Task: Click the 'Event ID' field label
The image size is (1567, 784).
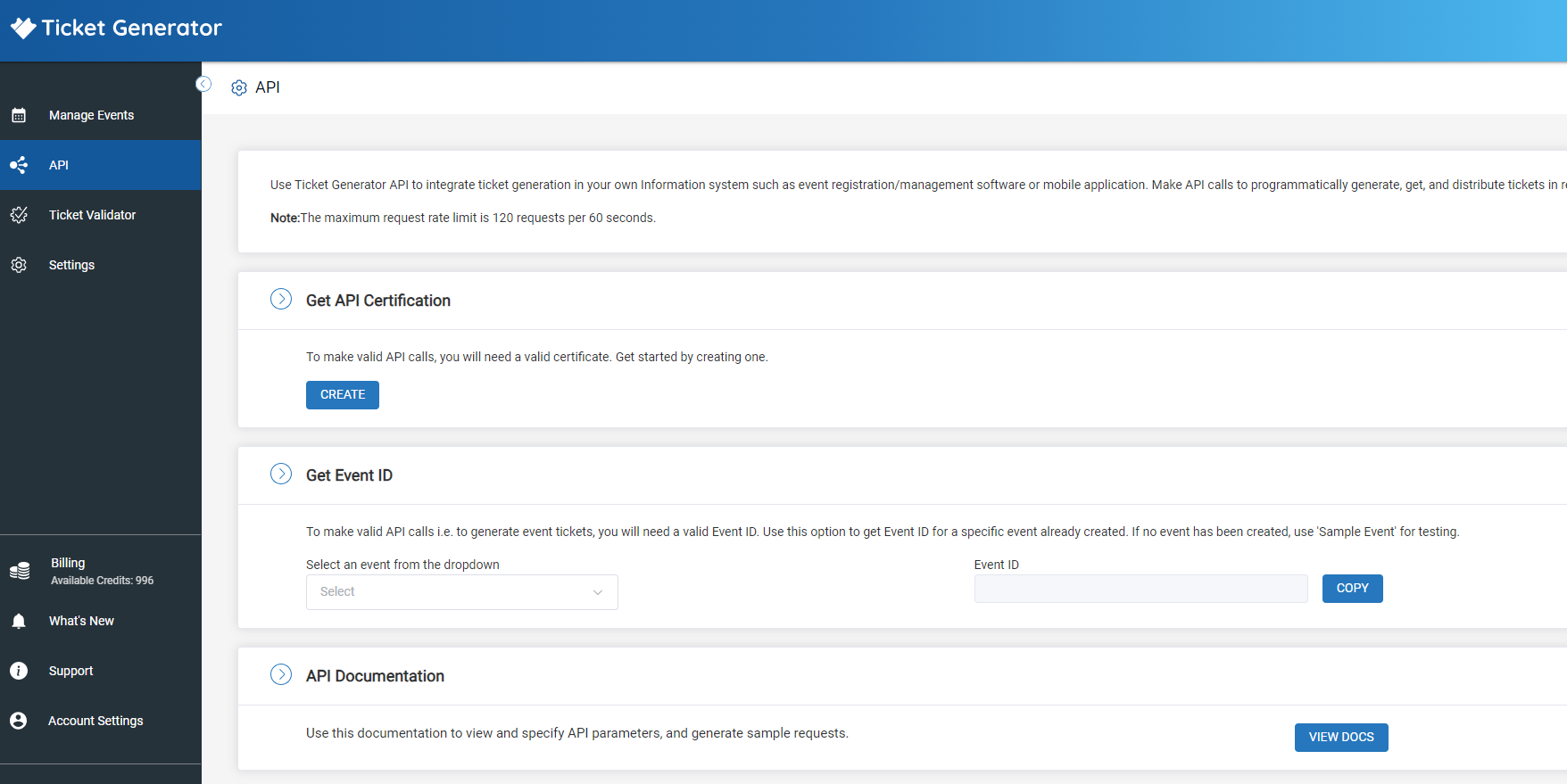Action: point(997,565)
